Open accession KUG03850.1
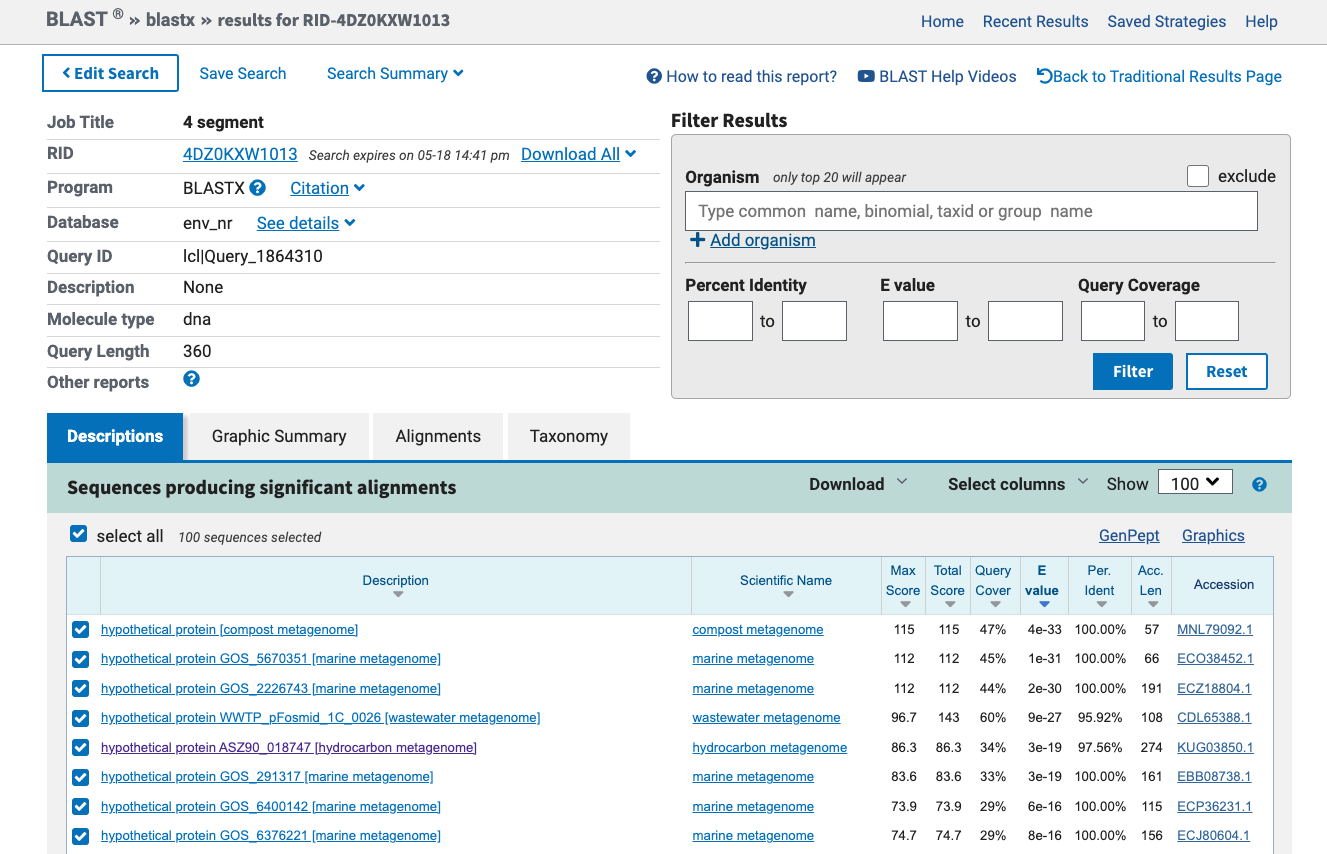The height and width of the screenshot is (854, 1327). [1215, 748]
